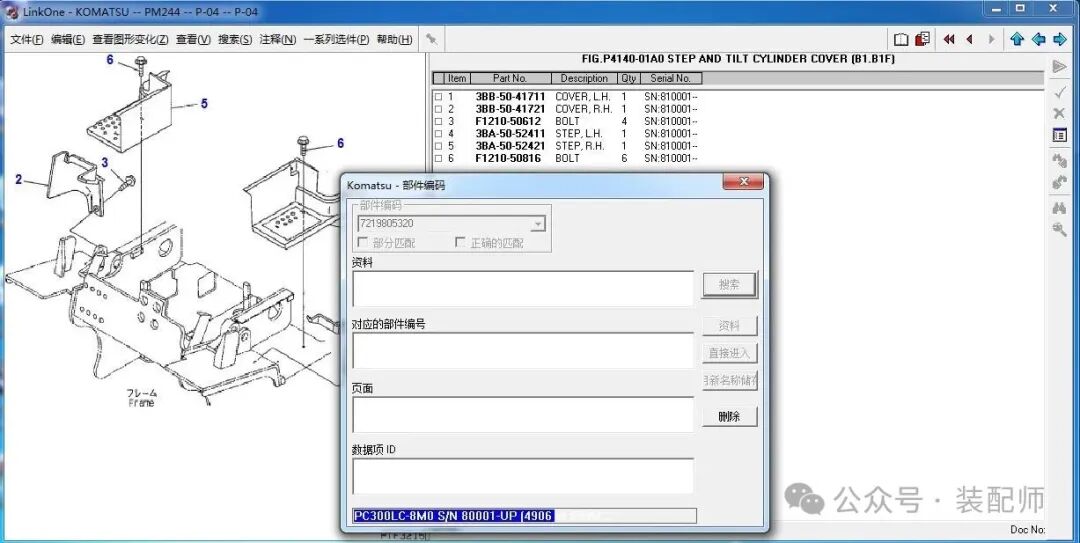Open the 搜索(S) menu
This screenshot has height=543, width=1080.
click(236, 40)
